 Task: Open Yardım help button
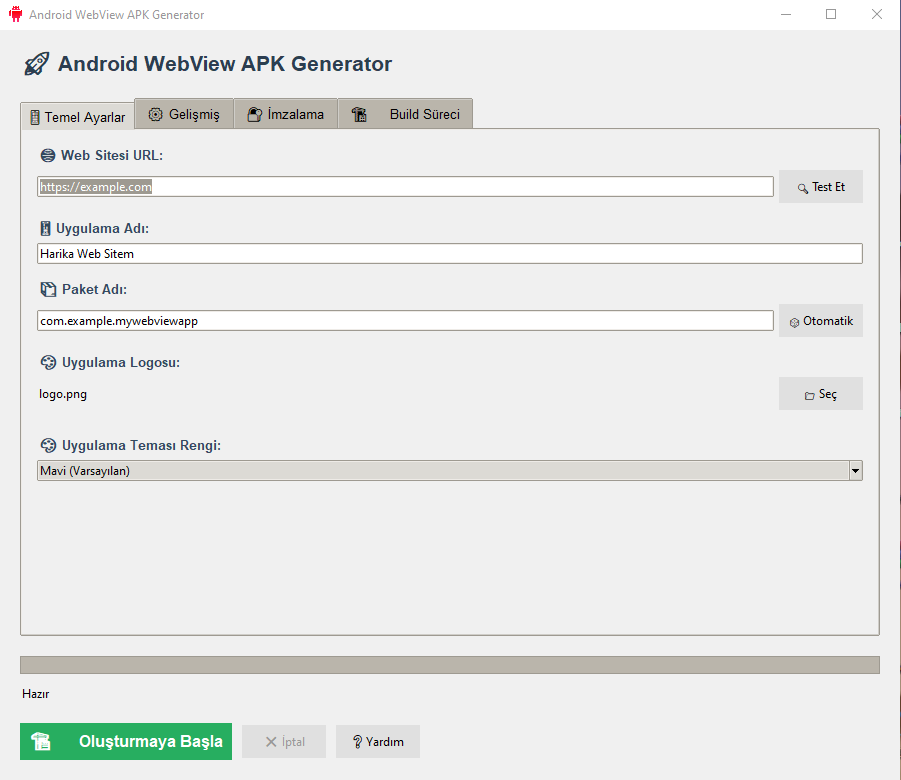[378, 741]
